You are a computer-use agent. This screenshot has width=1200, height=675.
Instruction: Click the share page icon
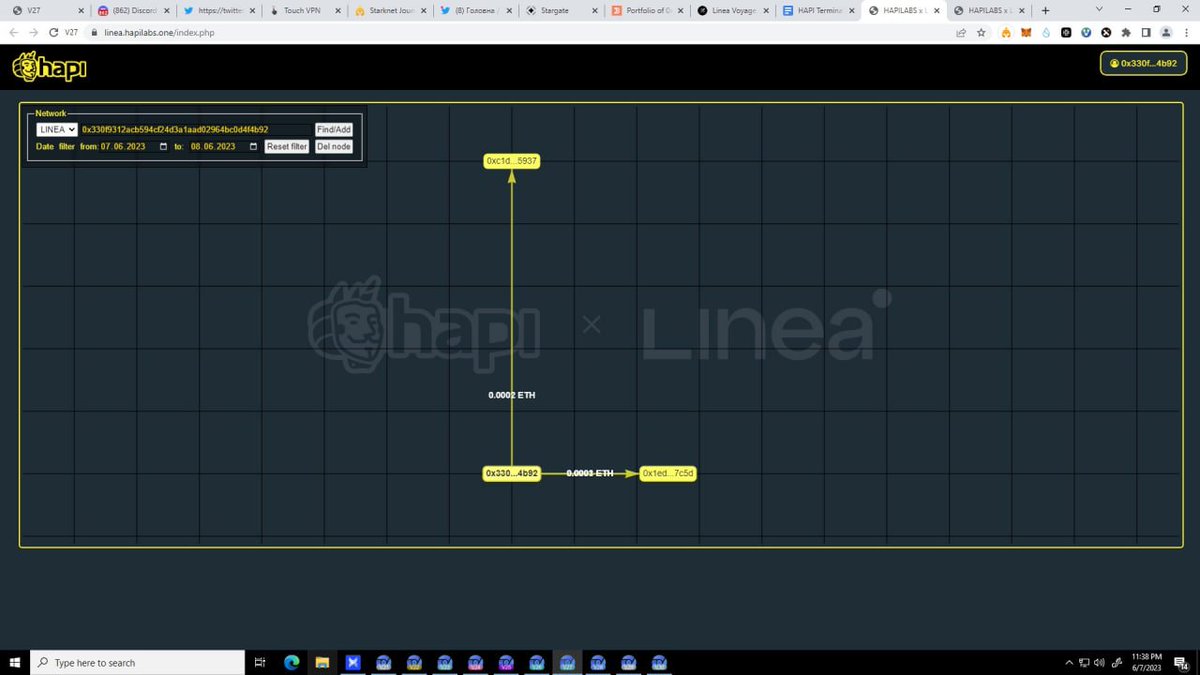[x=961, y=32]
